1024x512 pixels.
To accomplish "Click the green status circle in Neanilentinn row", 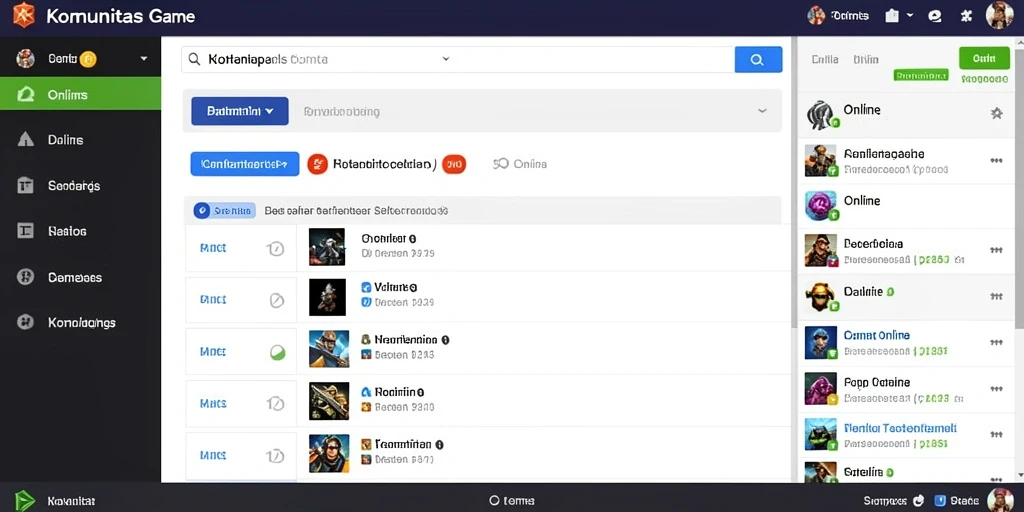I will point(277,353).
